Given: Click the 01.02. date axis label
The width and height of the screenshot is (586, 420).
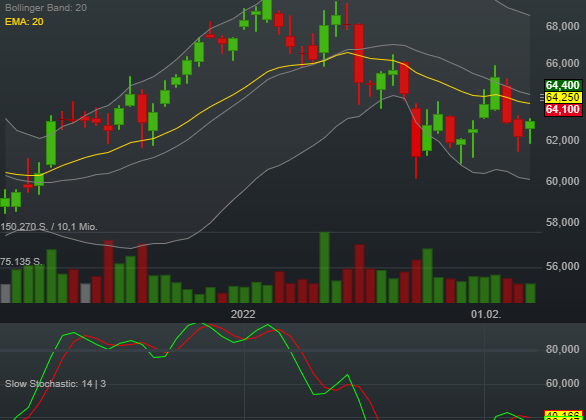Looking at the screenshot, I should [x=486, y=315].
